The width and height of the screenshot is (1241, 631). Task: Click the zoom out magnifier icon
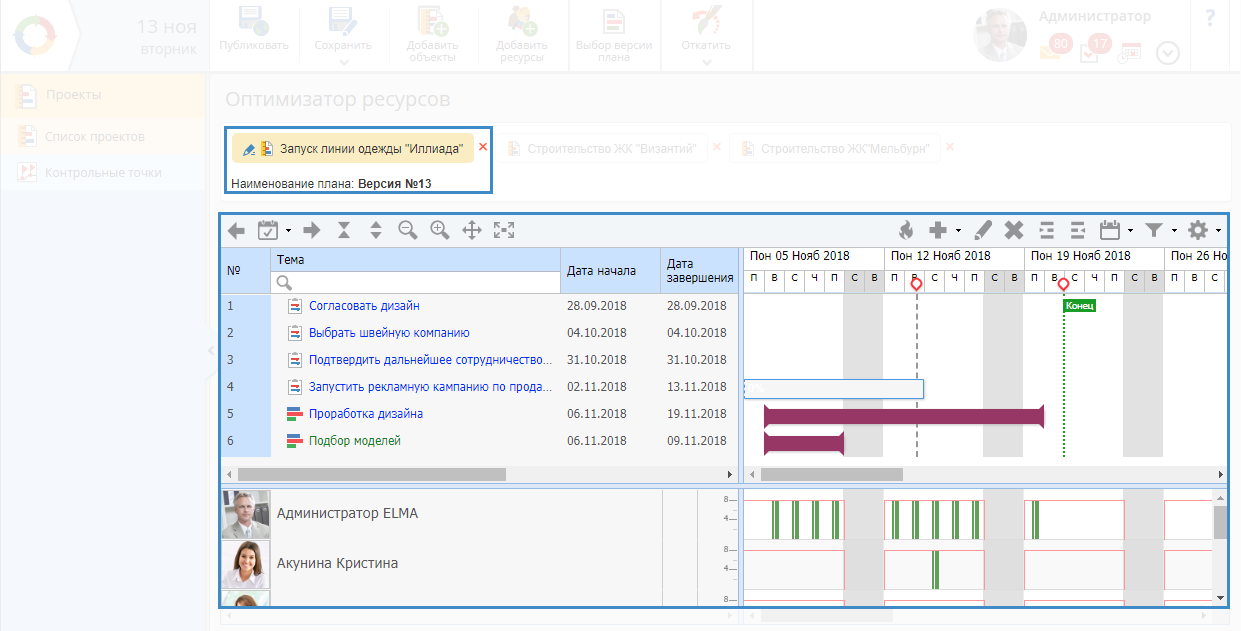point(407,230)
